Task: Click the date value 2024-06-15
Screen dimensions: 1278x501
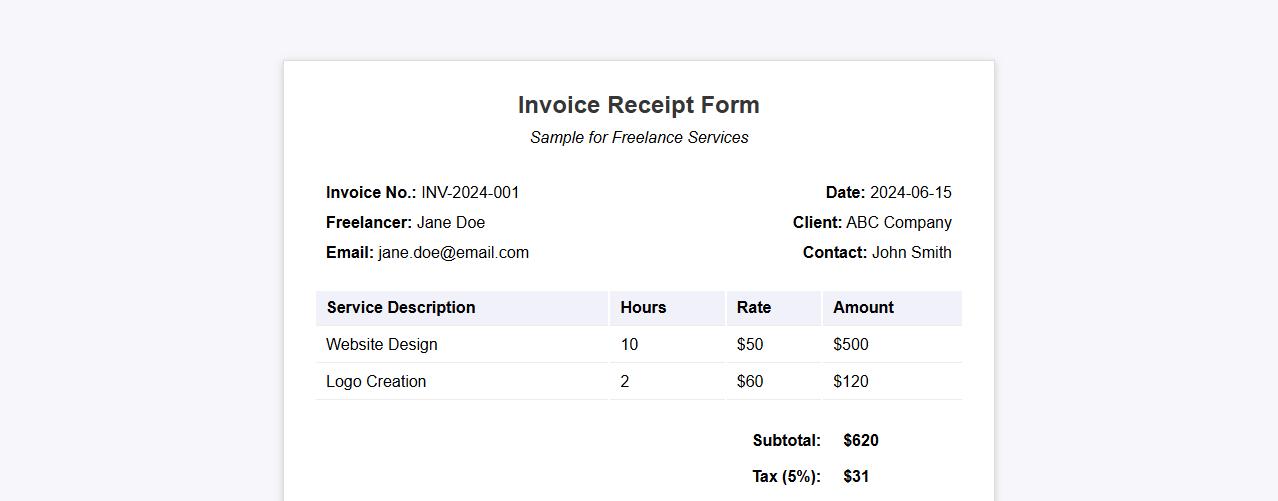Action: (911, 193)
